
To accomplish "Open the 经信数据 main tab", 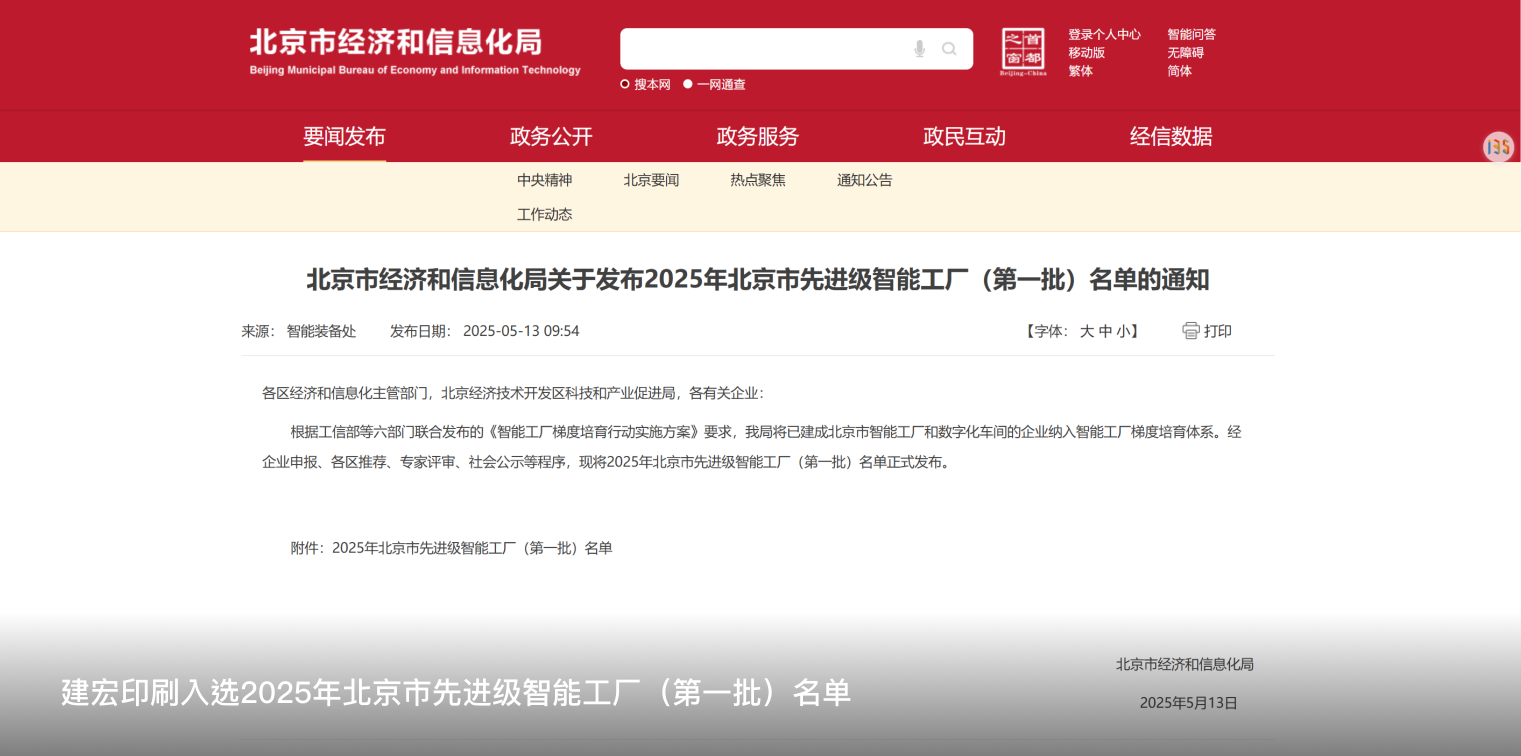I will pyautogui.click(x=1171, y=137).
